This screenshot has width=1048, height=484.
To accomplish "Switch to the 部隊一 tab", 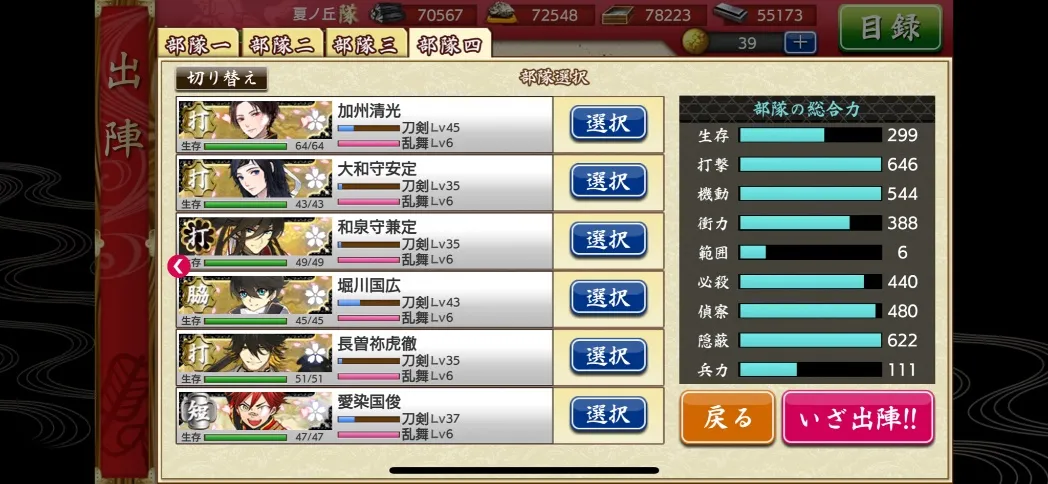I will pos(199,45).
